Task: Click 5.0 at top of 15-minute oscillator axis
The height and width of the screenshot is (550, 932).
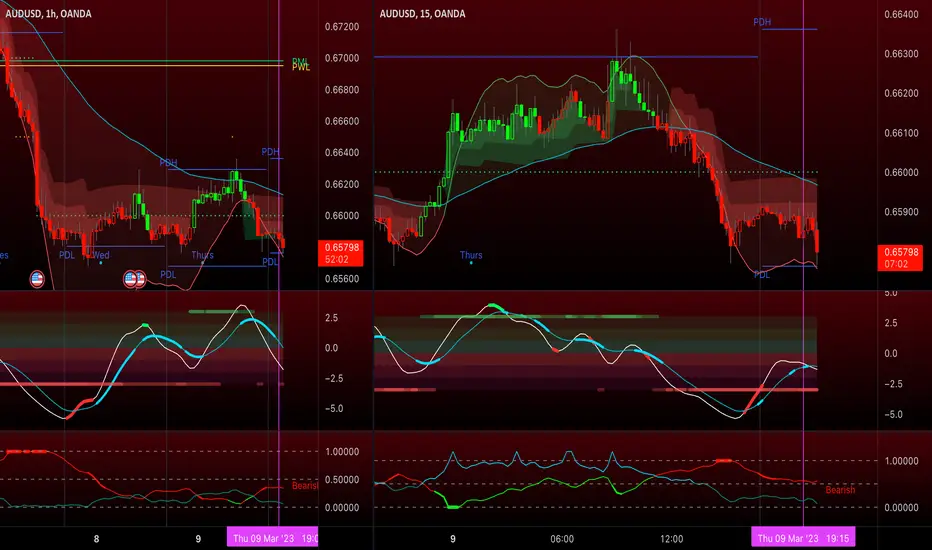Action: coord(890,293)
